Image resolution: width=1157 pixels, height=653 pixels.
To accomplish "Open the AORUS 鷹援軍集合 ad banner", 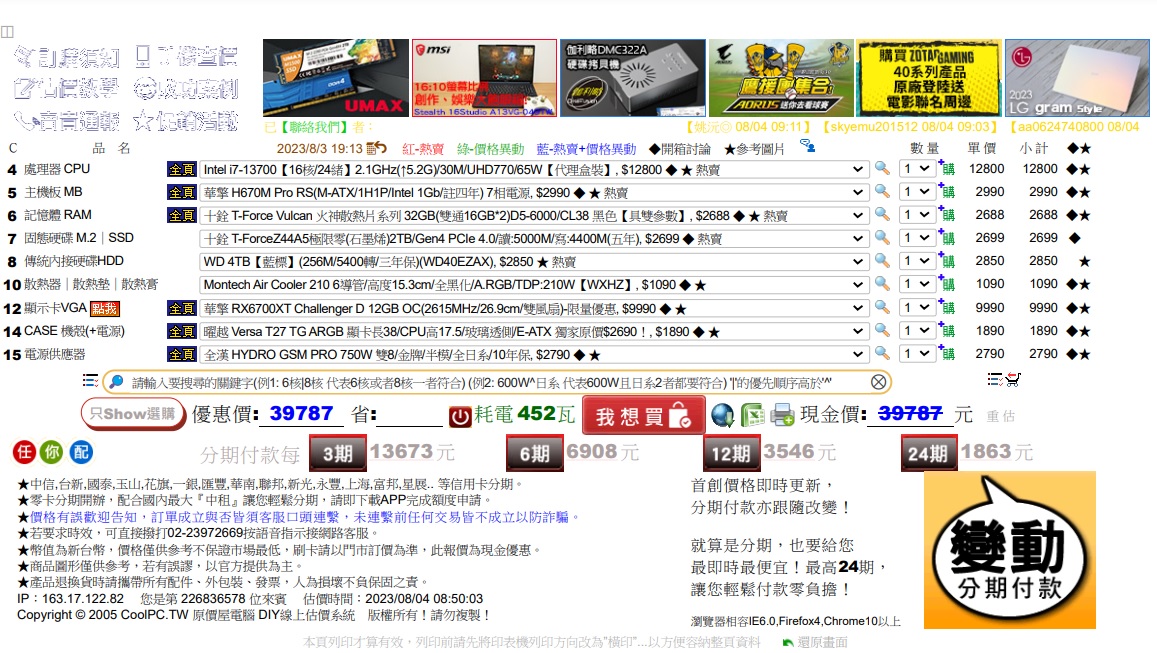I will point(781,78).
